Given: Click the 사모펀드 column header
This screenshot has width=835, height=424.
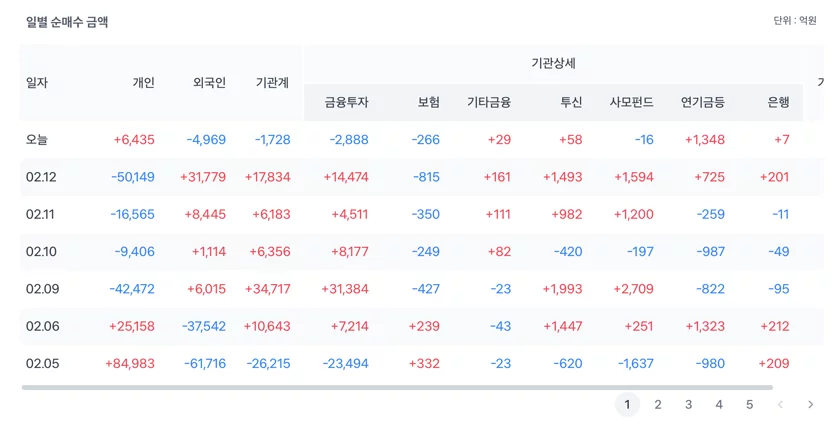Looking at the screenshot, I should tap(632, 102).
